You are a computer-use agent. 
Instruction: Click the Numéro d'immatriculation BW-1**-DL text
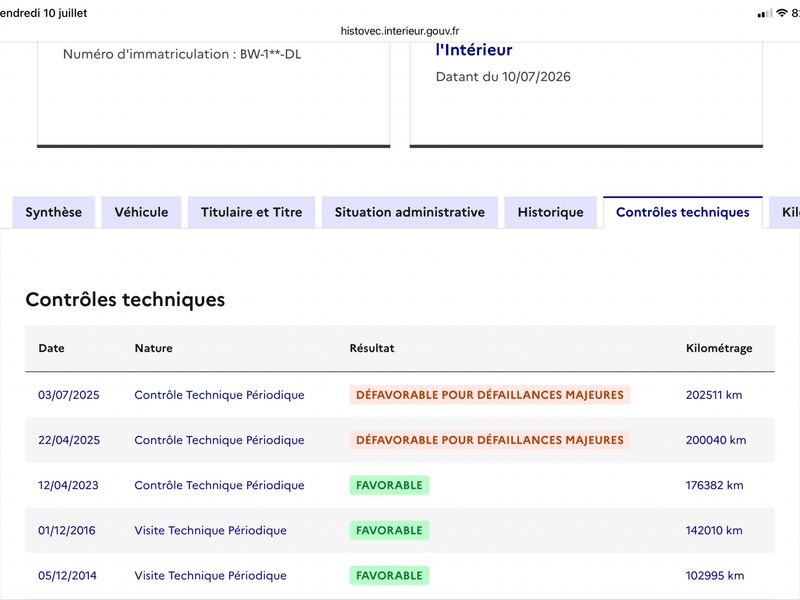(182, 54)
